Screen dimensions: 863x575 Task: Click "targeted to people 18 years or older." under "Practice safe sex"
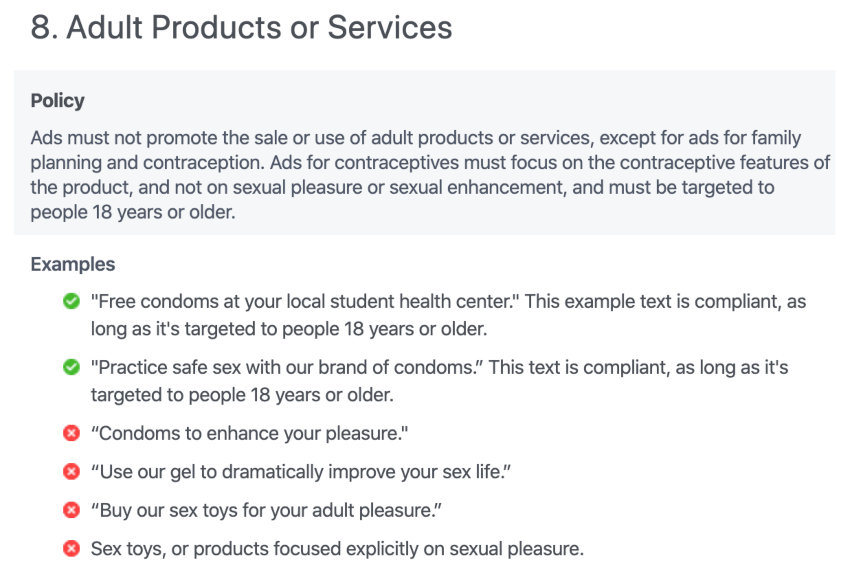242,394
